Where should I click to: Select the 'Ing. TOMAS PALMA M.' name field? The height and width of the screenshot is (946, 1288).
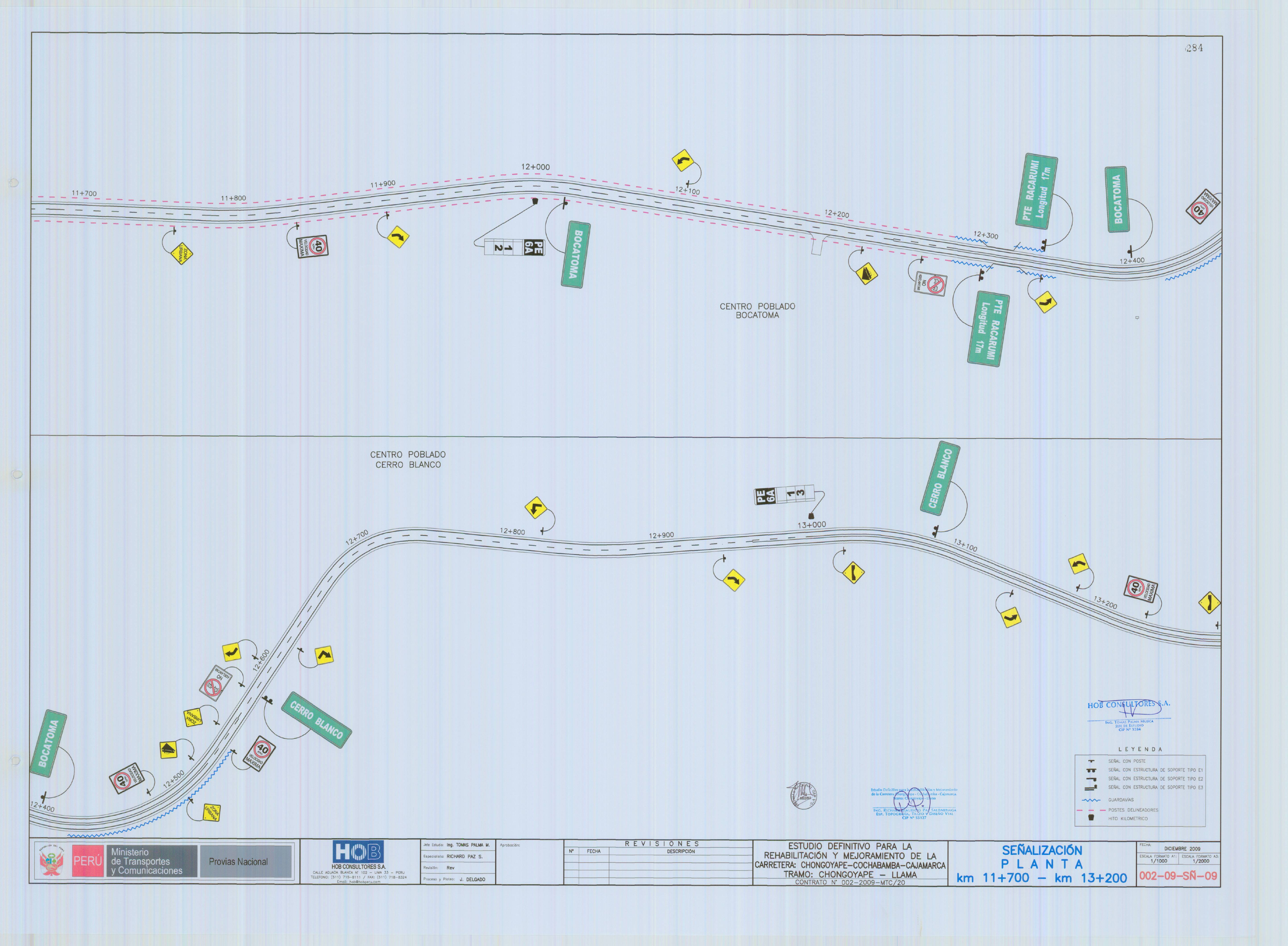[x=468, y=845]
